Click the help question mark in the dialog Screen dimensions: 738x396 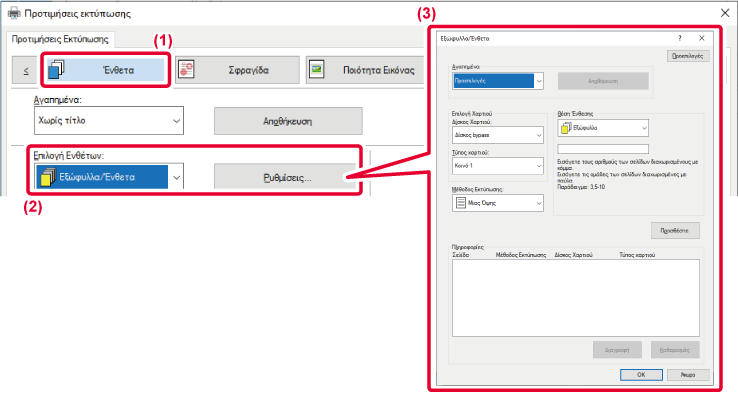click(679, 38)
